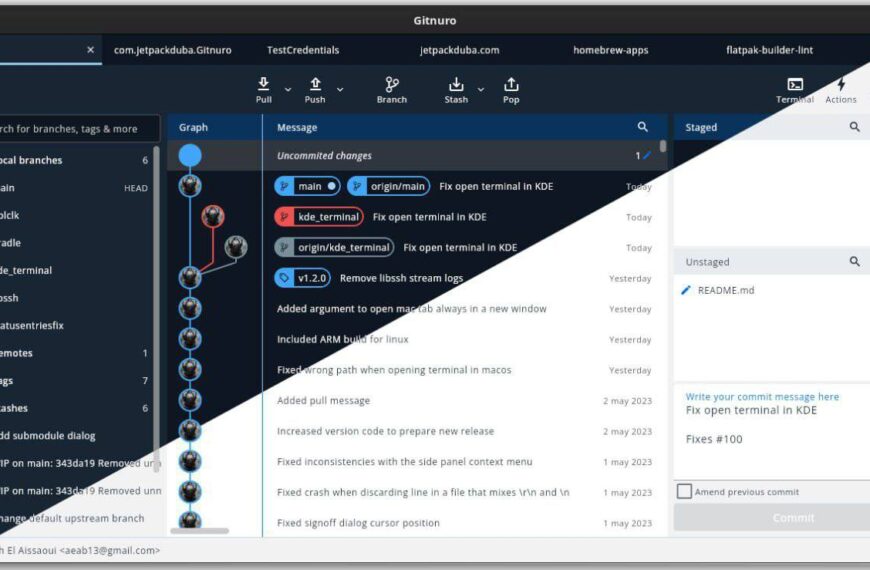Screen dimensions: 870x570
Task: Open the Pull options dropdown arrow
Action: (288, 89)
